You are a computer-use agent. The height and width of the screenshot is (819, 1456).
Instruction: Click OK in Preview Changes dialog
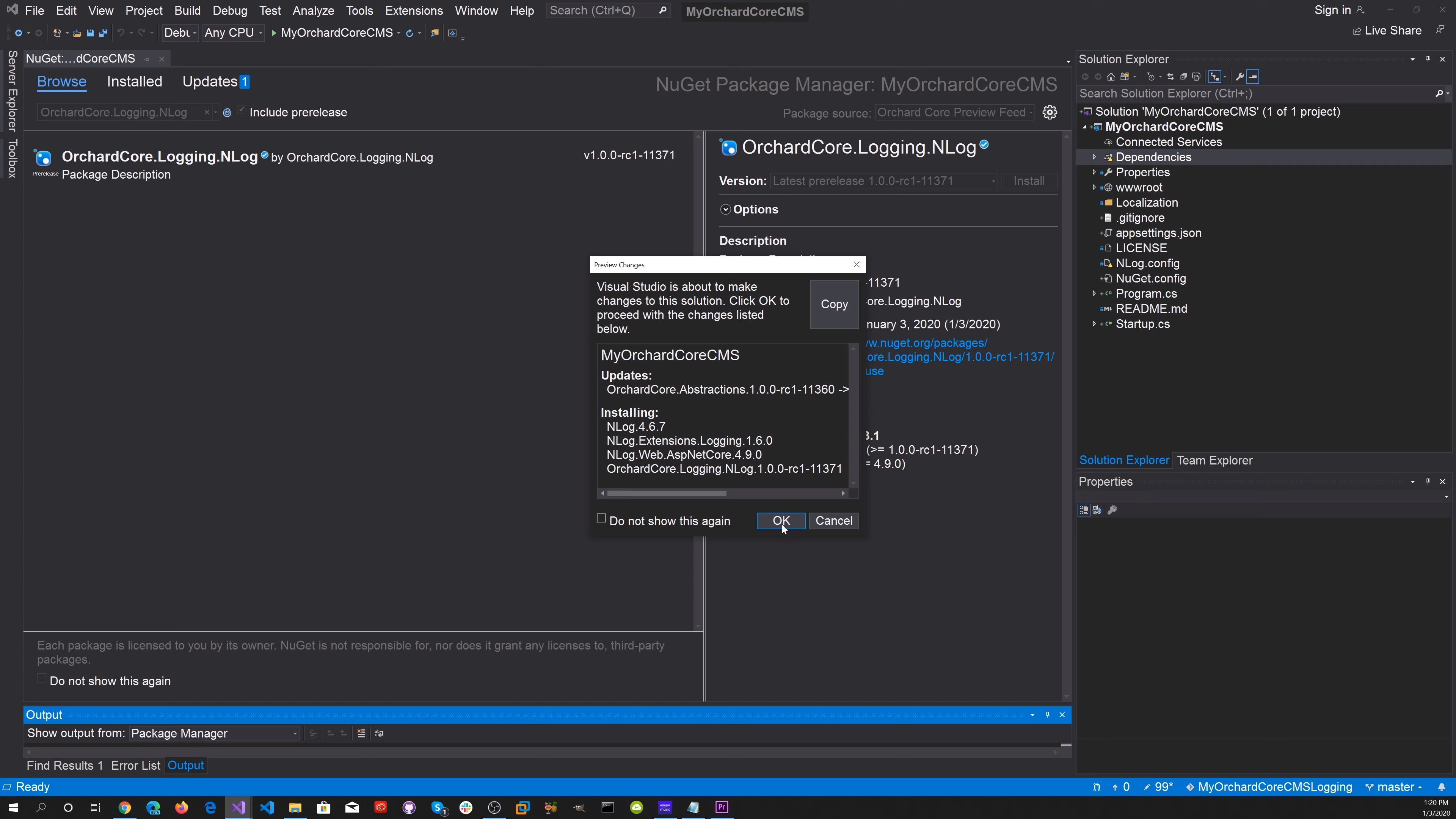(x=781, y=521)
